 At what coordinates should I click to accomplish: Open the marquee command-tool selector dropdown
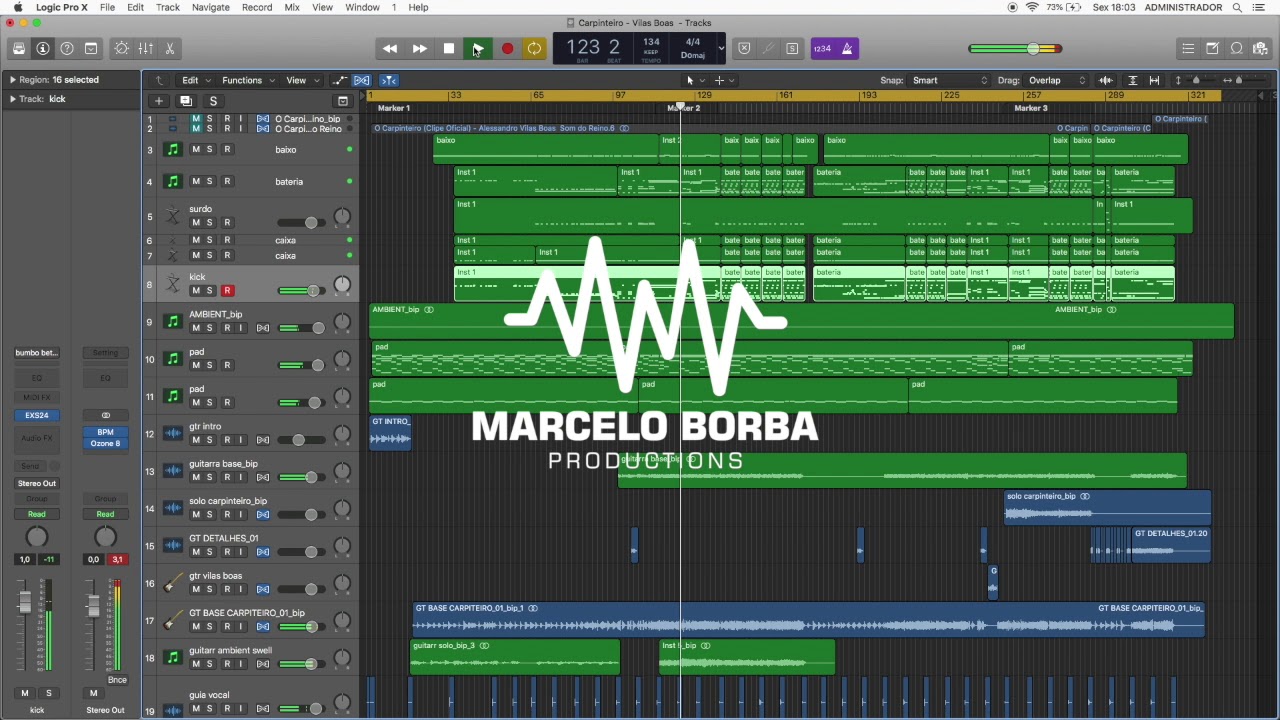coord(723,80)
